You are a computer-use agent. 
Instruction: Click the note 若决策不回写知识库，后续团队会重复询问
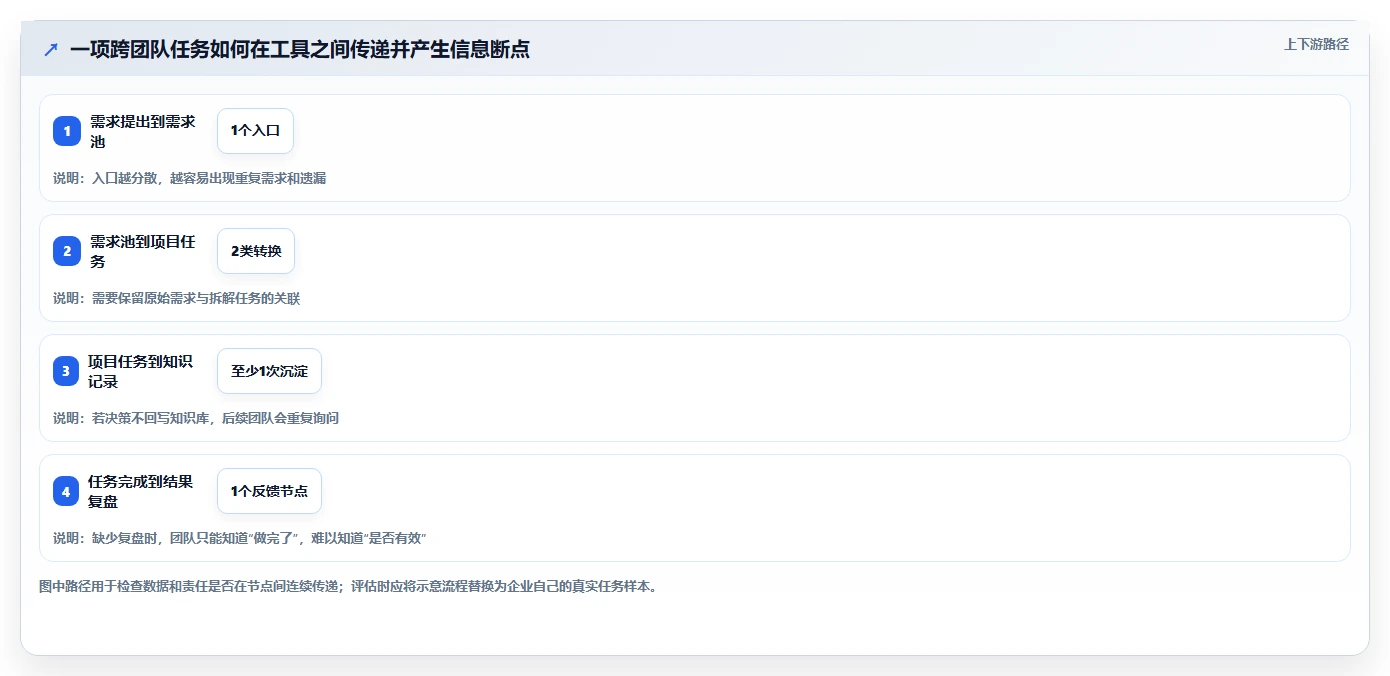coord(215,418)
